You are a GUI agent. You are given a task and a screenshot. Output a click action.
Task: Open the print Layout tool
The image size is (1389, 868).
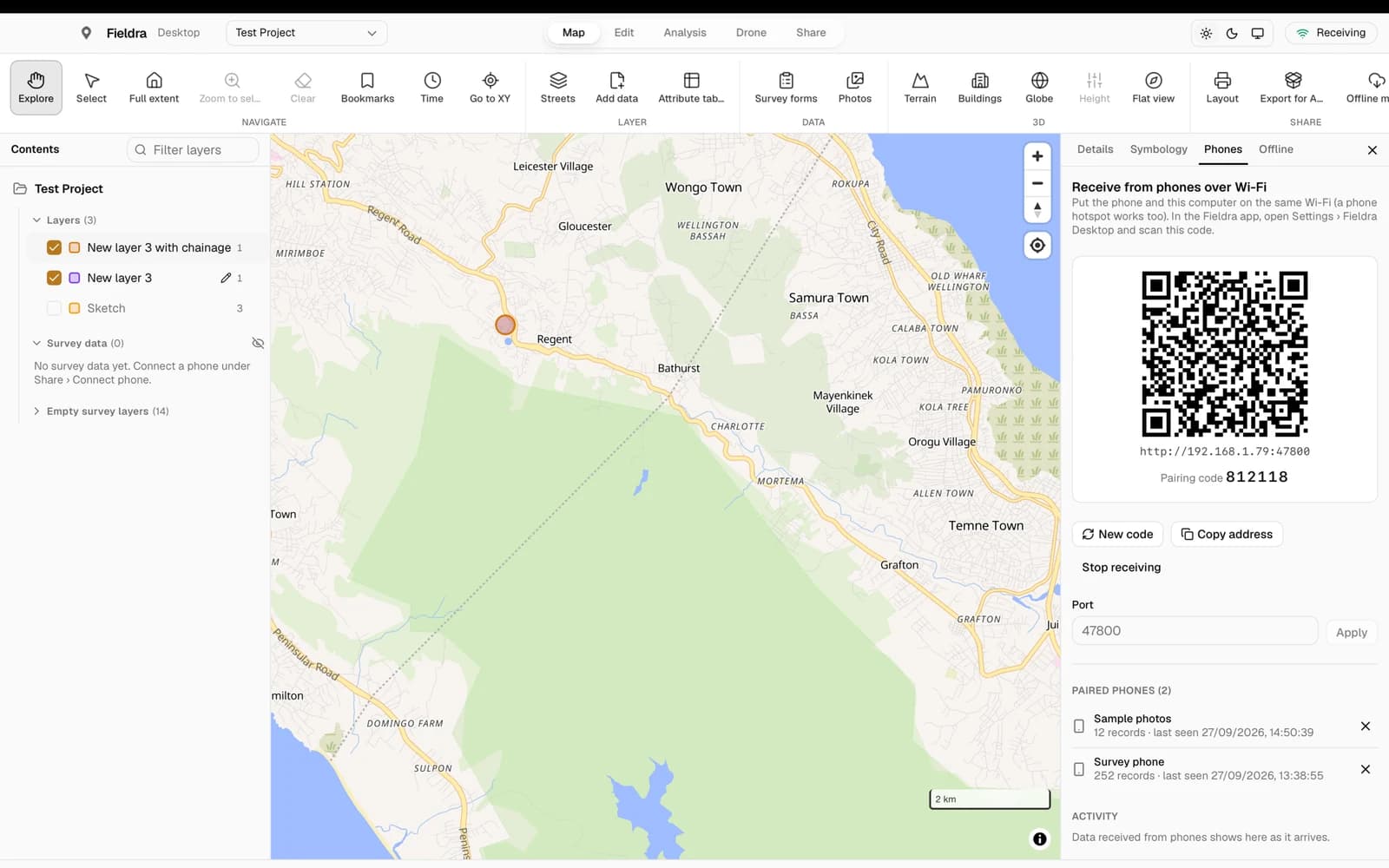tap(1221, 88)
